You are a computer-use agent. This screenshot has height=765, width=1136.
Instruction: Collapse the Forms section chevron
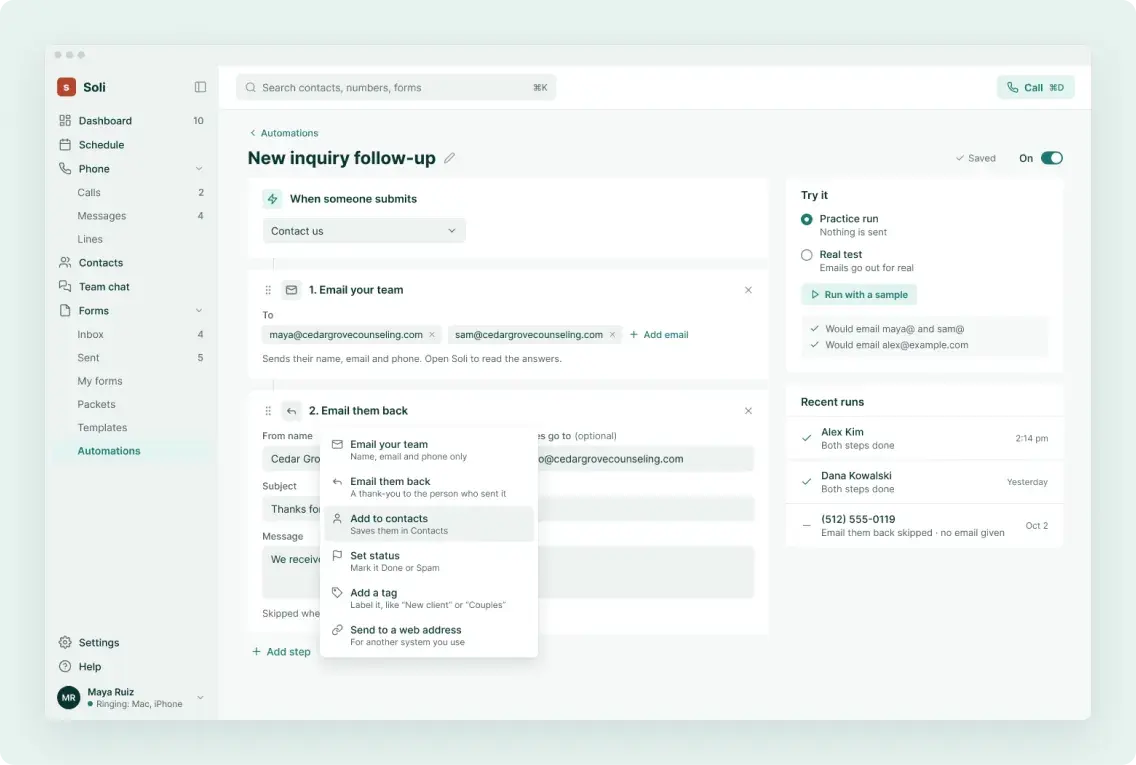click(199, 310)
